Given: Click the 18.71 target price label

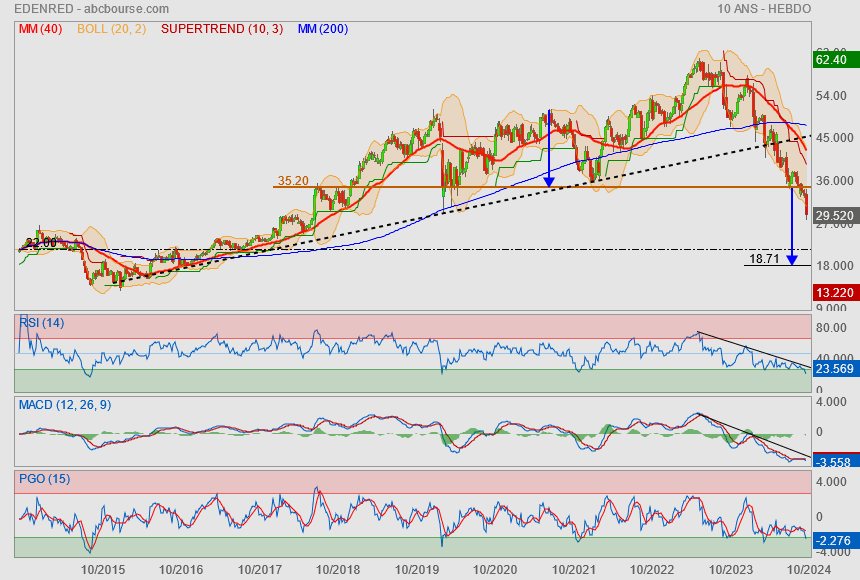Looking at the screenshot, I should click(x=763, y=259).
